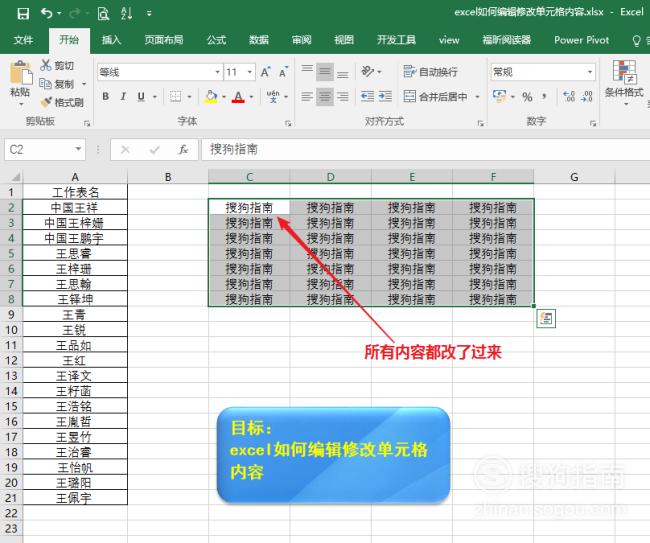
Task: Switch to the Formulas (公式) tab
Action: point(216,40)
